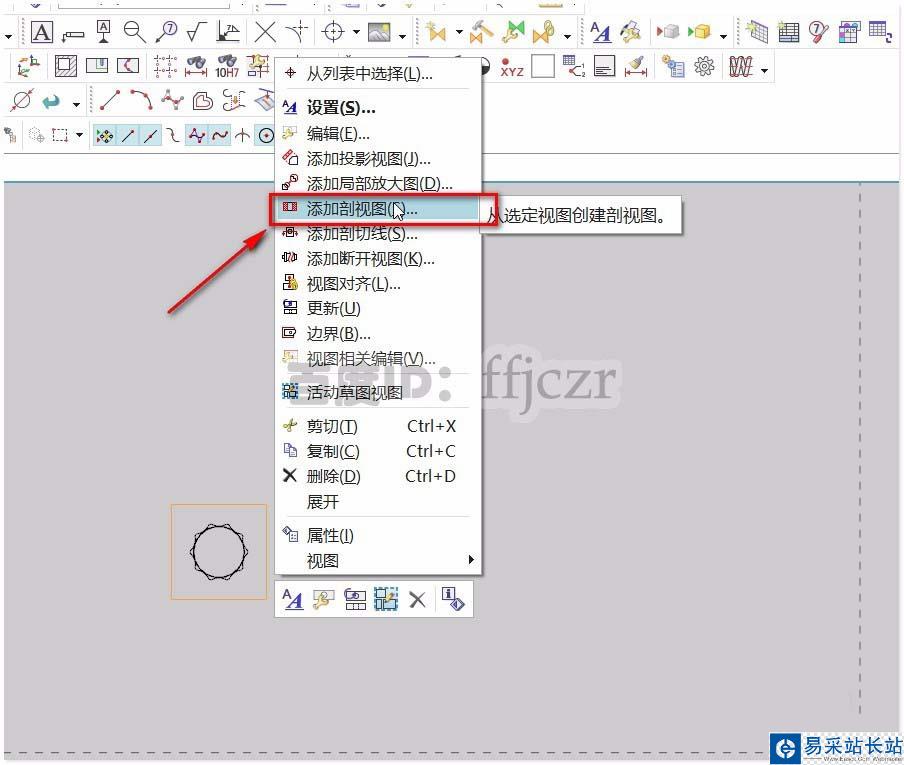Toggle the Intersection snap option
Viewport: 904px width, 765px height.
[242, 136]
